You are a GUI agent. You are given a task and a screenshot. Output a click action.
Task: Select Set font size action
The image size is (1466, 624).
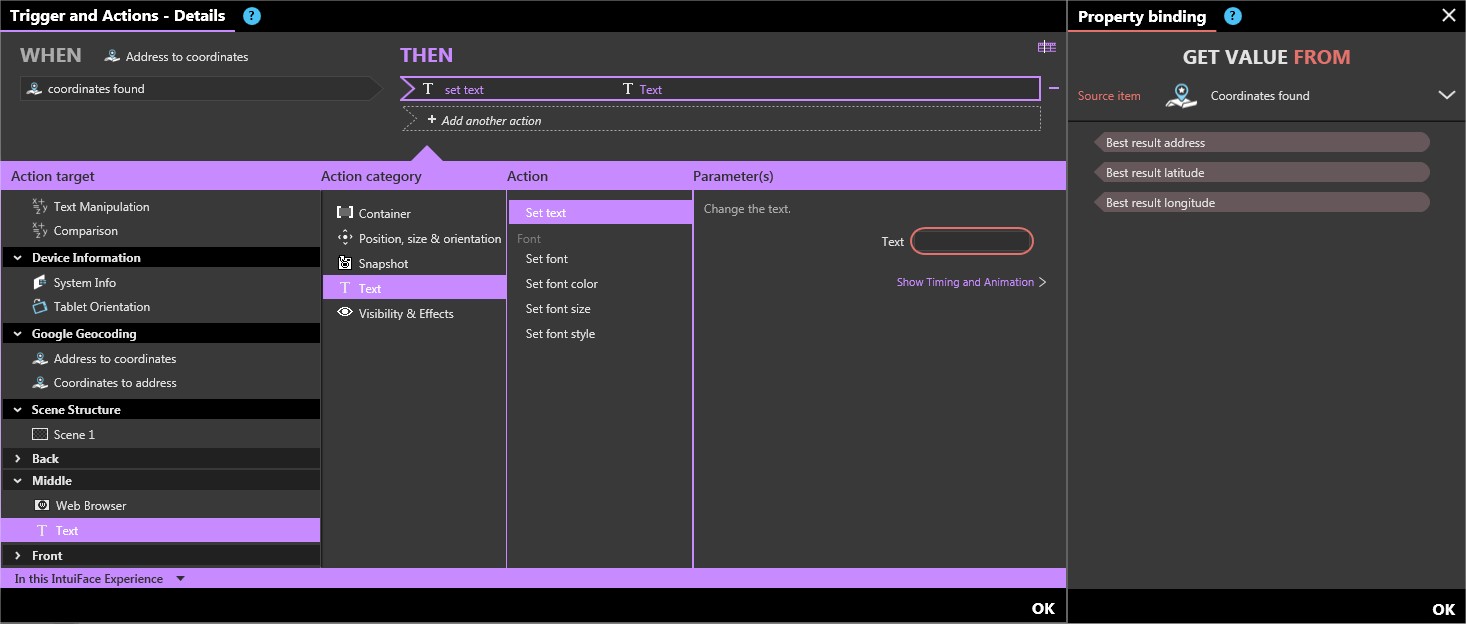tap(557, 309)
